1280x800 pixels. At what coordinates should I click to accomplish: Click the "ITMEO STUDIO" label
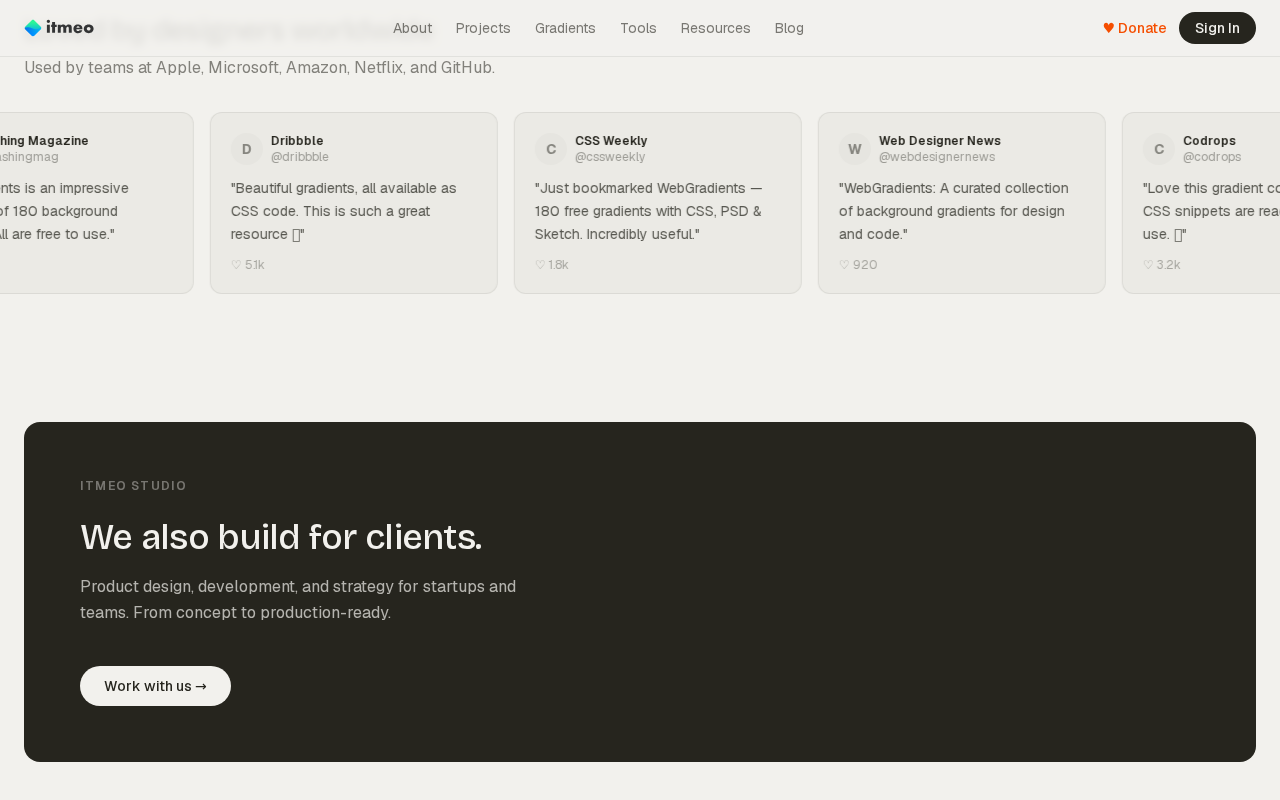[x=133, y=486]
